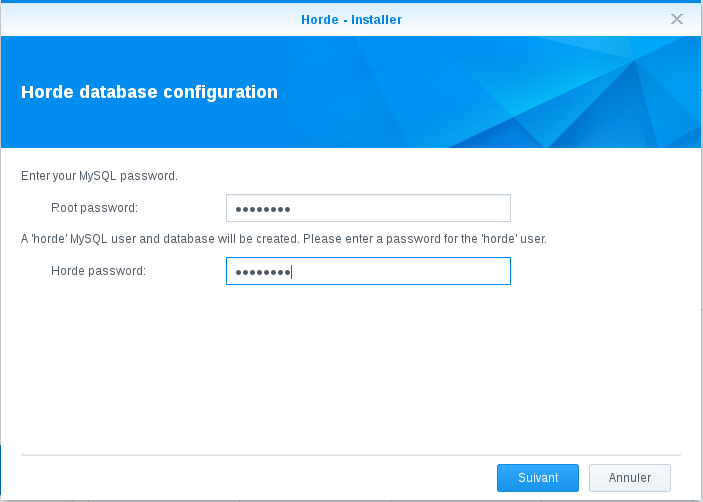Click the separator line above the buttons
This screenshot has width=703, height=502.
click(350, 454)
